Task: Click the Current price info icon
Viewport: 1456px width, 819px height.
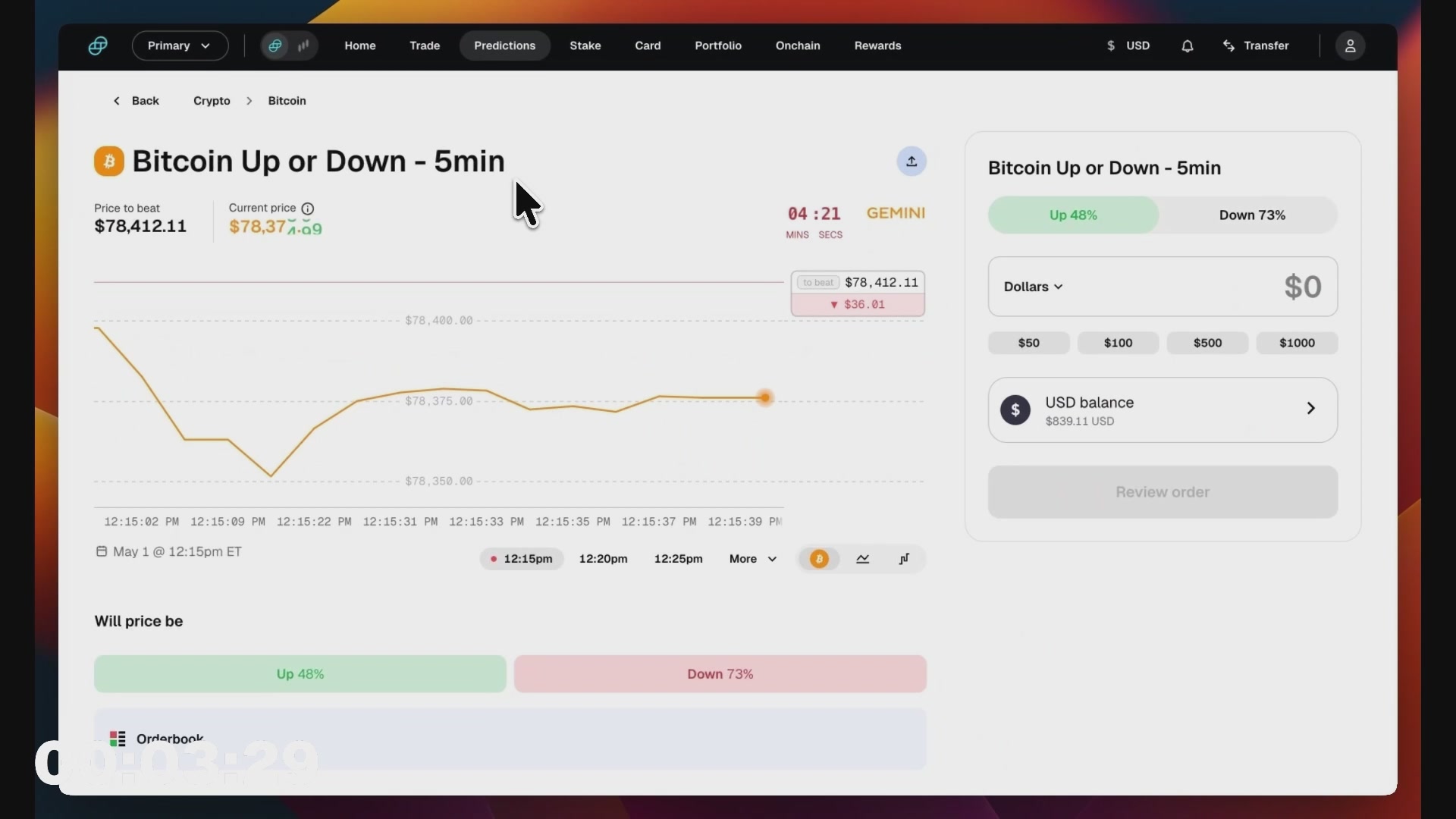Action: click(308, 209)
